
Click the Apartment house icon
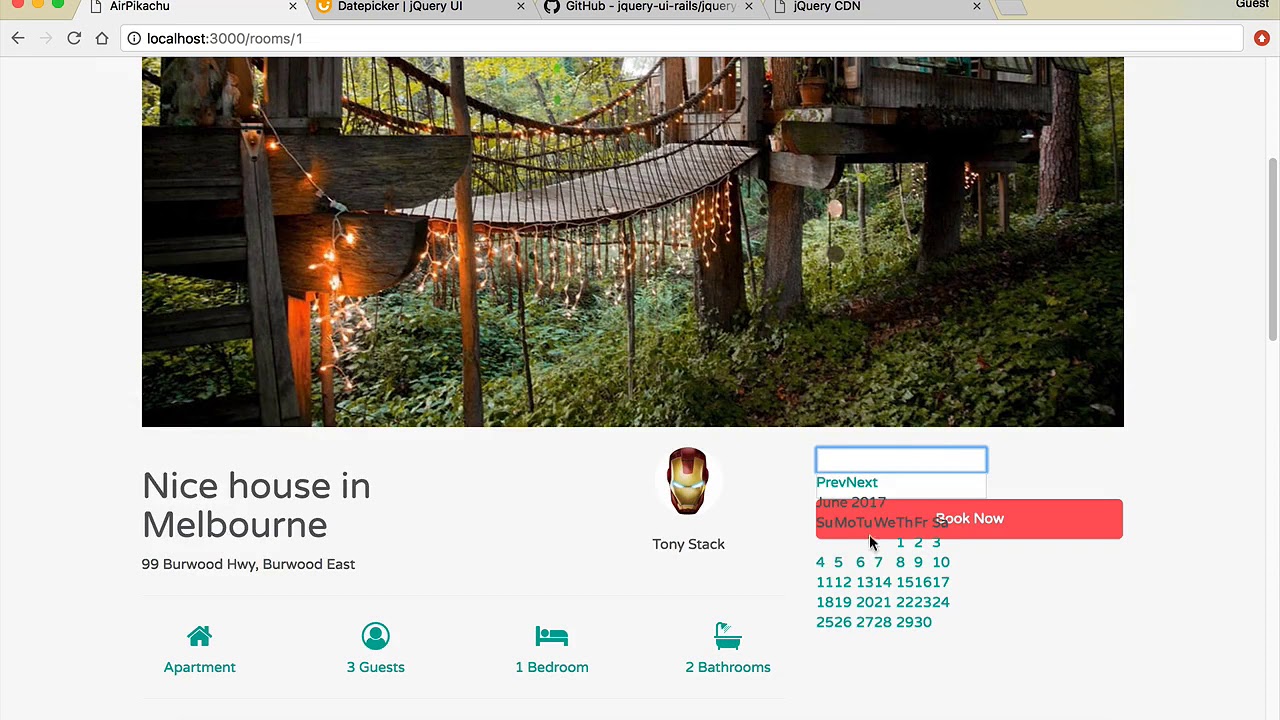tap(200, 636)
